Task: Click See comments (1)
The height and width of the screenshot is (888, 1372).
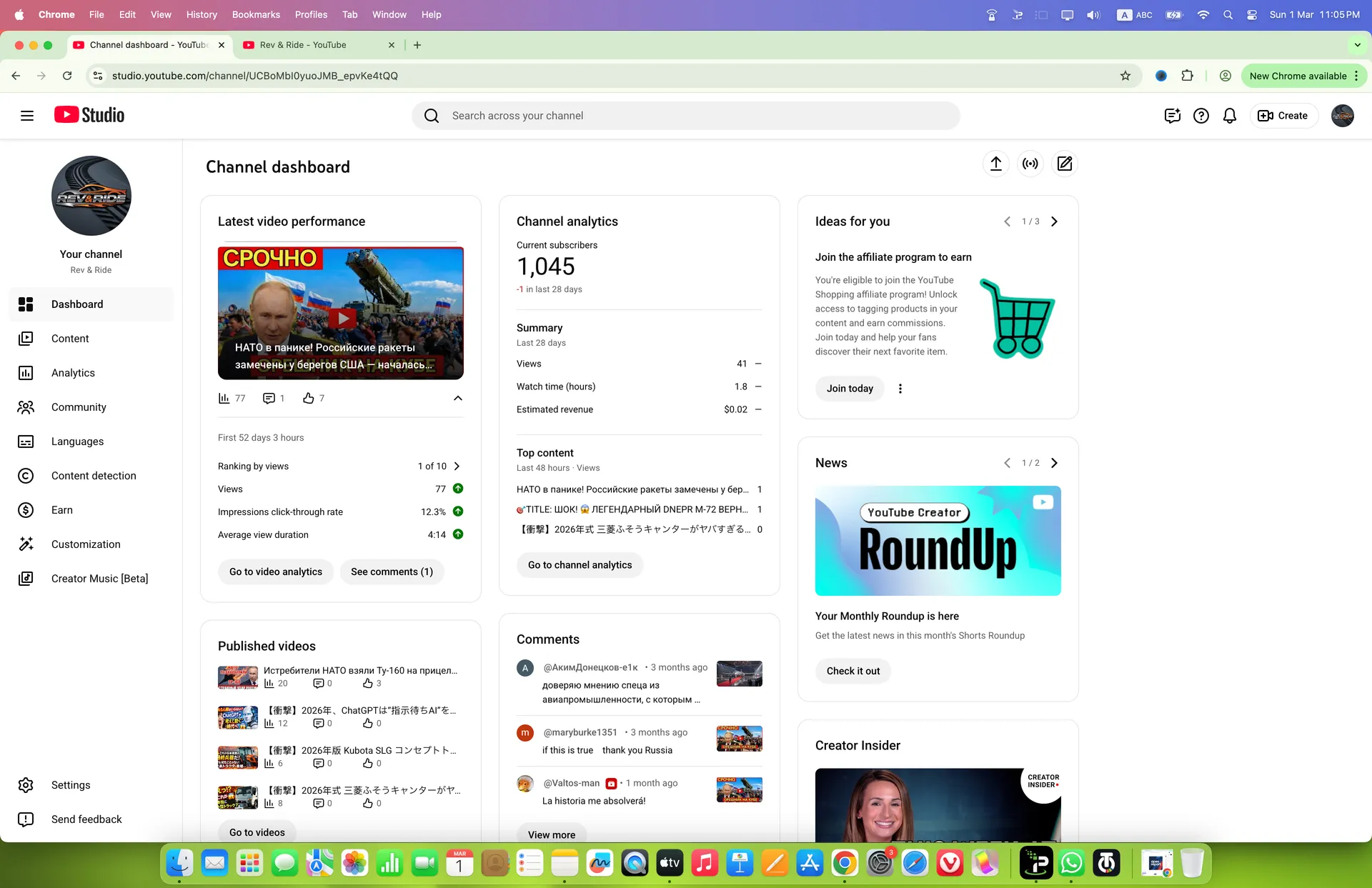Action: tap(392, 572)
